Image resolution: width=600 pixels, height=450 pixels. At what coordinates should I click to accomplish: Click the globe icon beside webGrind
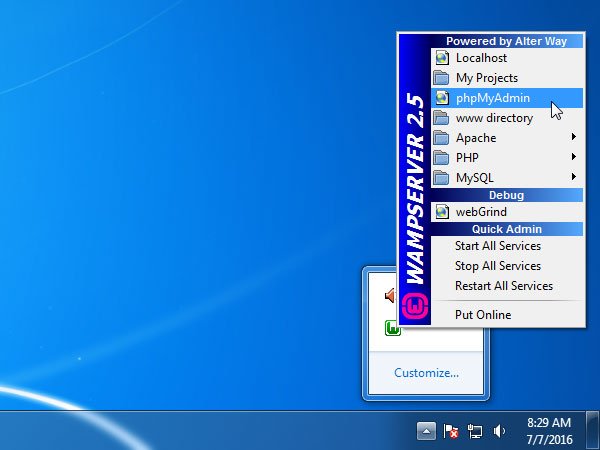[442, 212]
